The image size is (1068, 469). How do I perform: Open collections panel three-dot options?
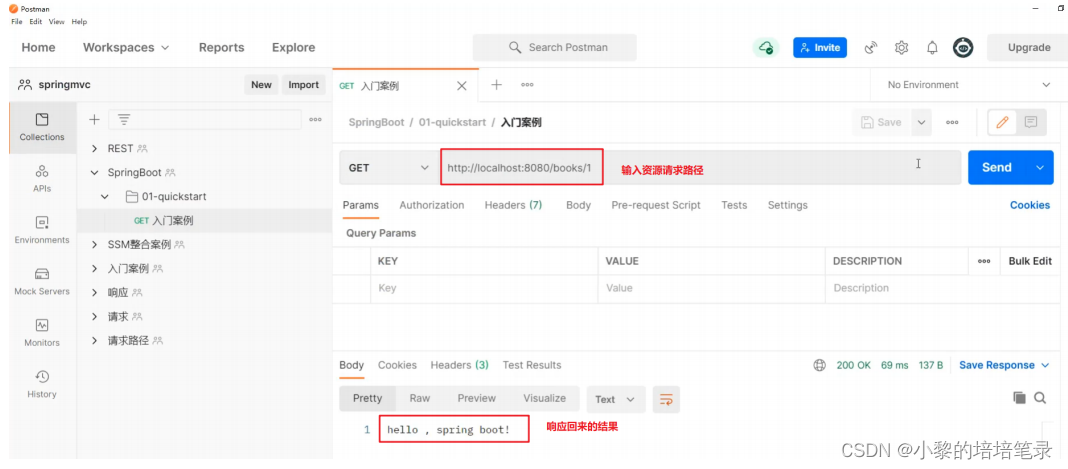pyautogui.click(x=315, y=120)
